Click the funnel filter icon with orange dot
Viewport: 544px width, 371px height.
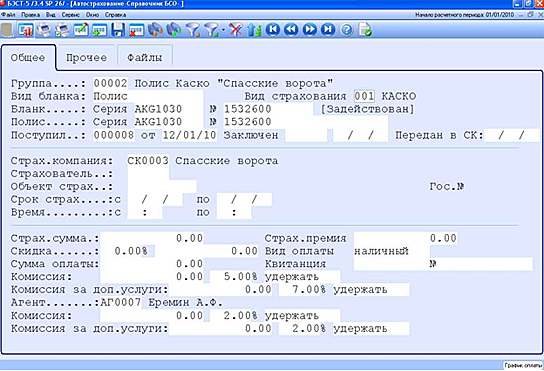coord(193,30)
